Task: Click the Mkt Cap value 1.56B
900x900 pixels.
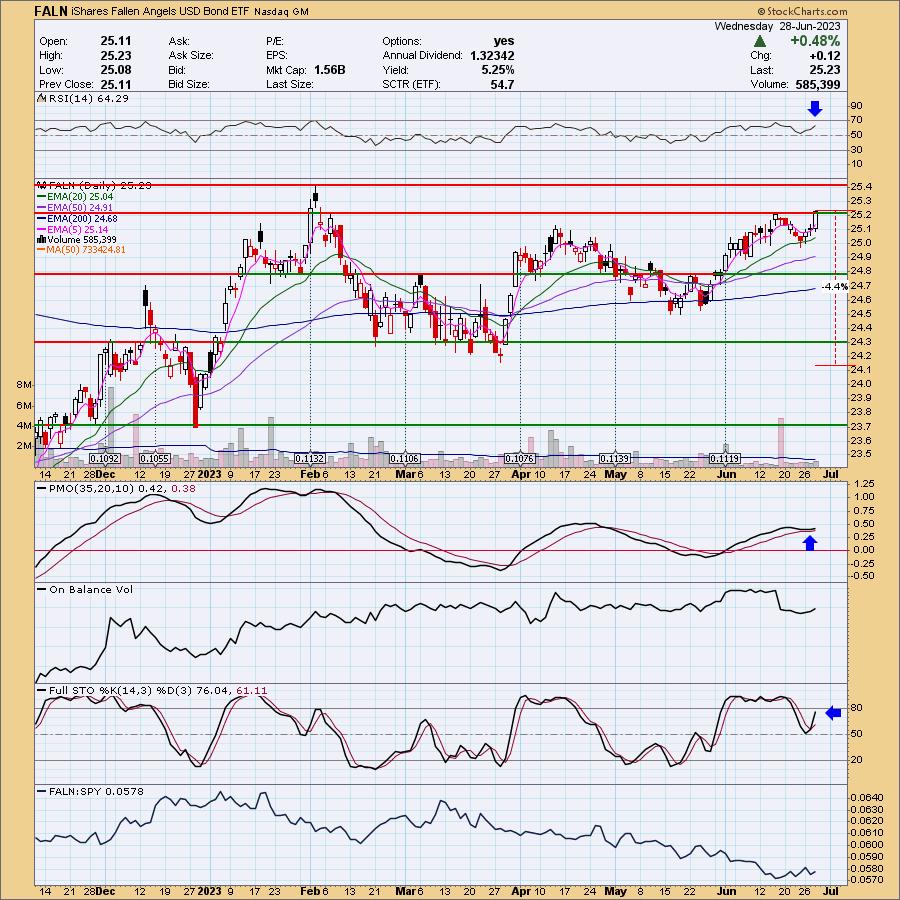Action: click(329, 70)
